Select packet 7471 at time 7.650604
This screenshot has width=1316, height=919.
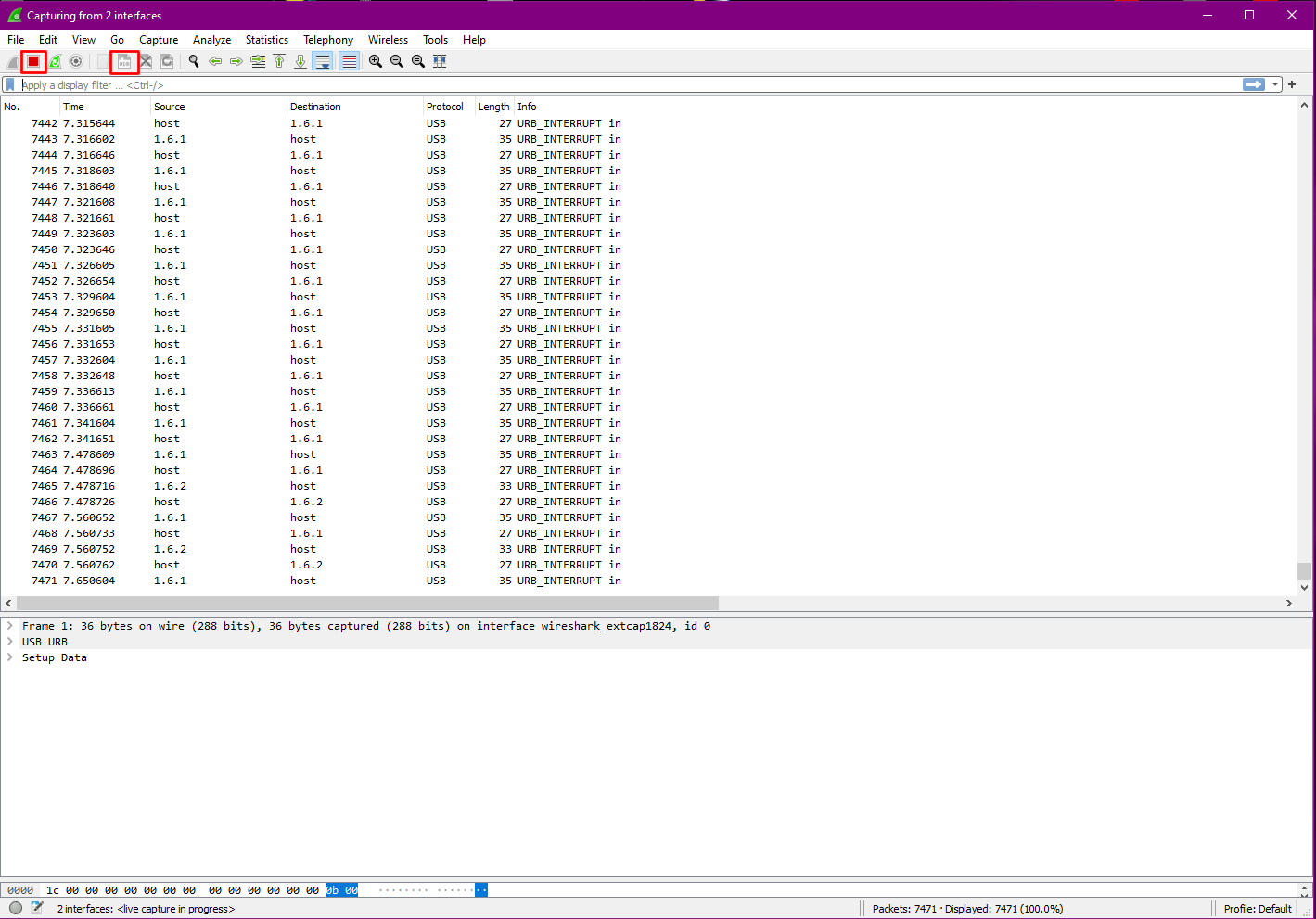[x=648, y=581]
